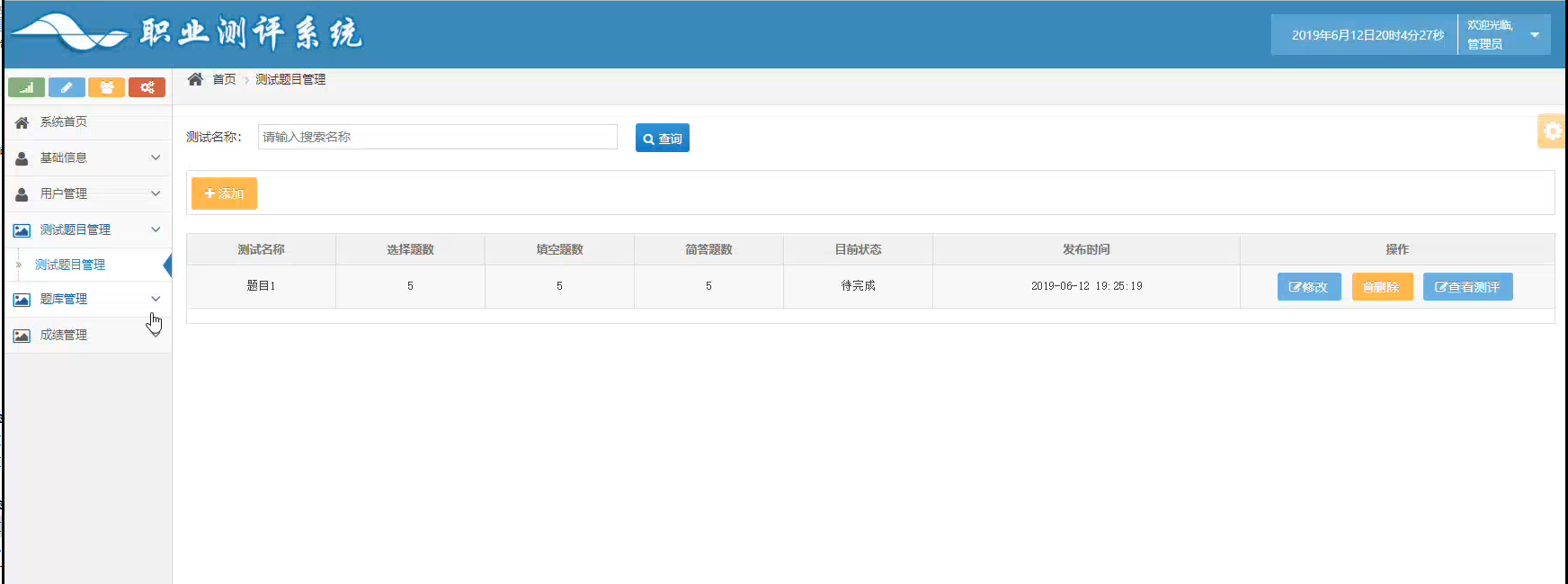
Task: Click the 题库管理 picture icon
Action: click(22, 300)
